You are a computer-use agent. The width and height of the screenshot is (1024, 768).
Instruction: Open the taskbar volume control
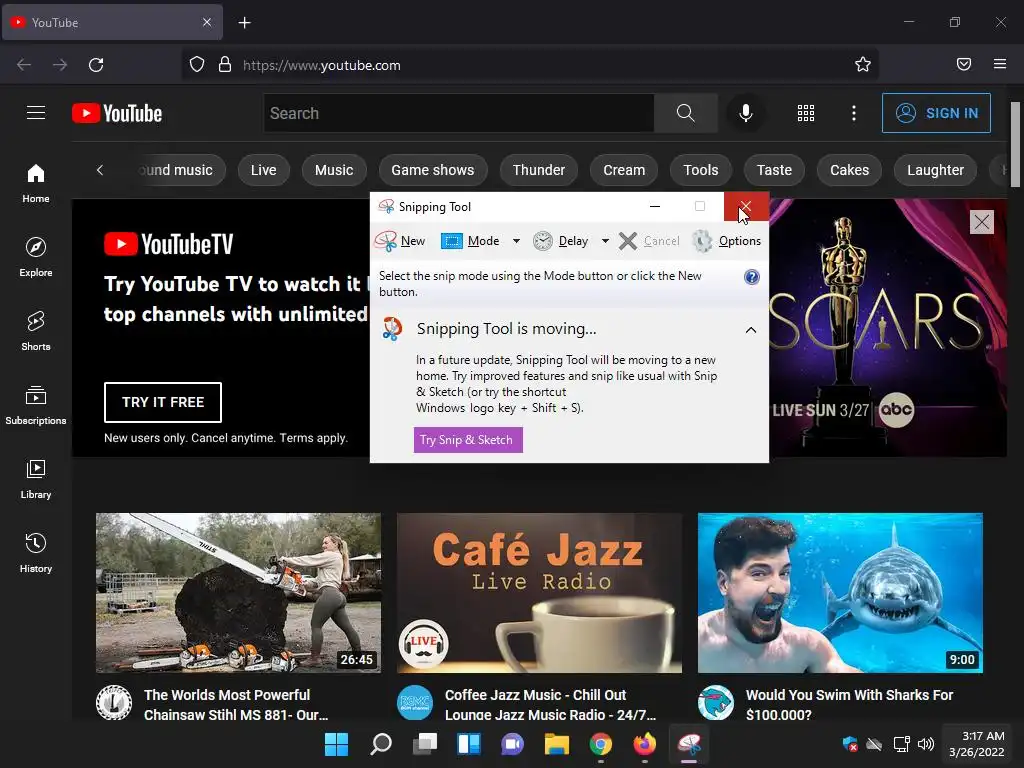(x=925, y=744)
